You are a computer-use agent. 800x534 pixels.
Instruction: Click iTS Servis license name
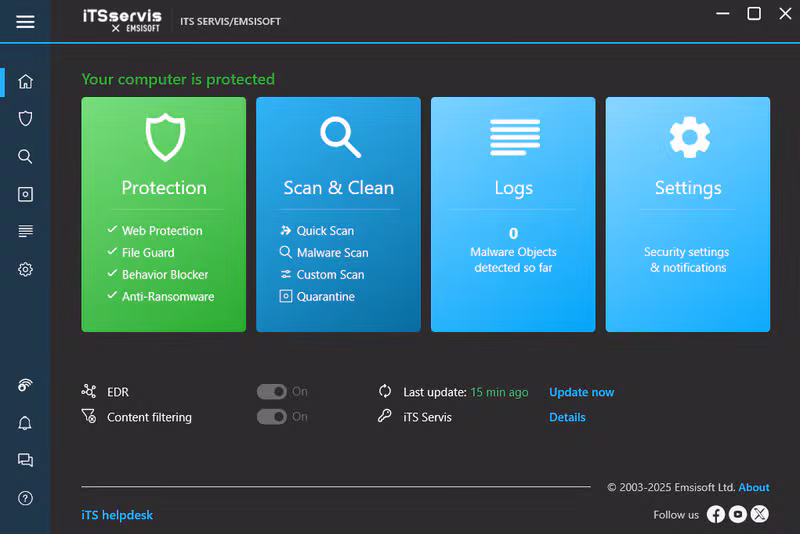point(427,417)
